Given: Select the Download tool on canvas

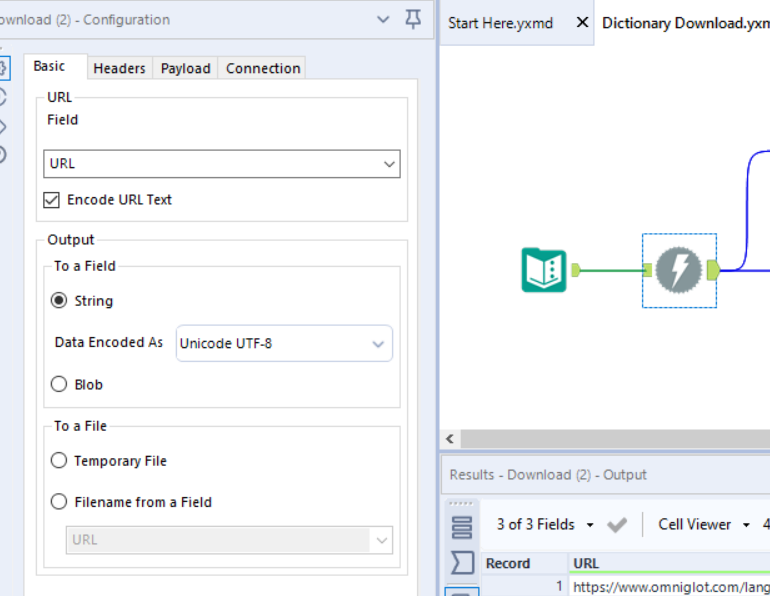Looking at the screenshot, I should 679,269.
